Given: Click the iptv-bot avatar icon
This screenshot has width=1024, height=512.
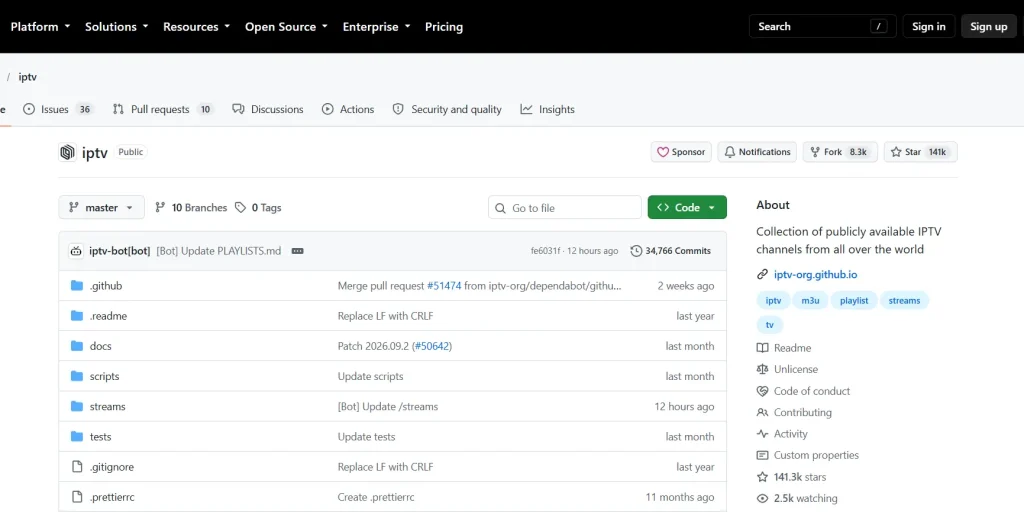Looking at the screenshot, I should (76, 251).
